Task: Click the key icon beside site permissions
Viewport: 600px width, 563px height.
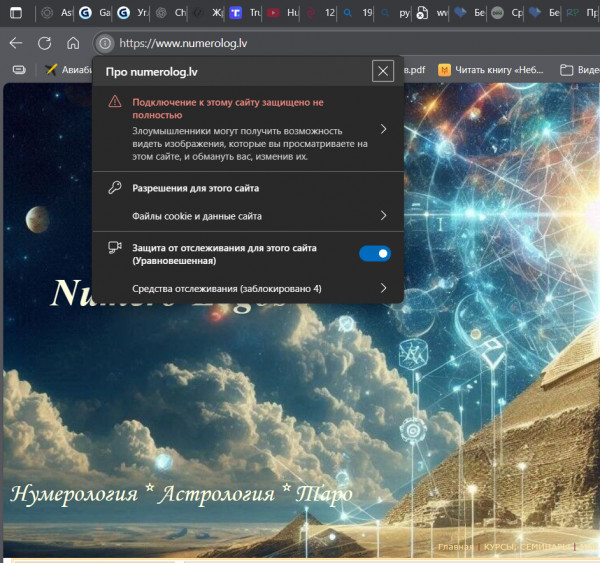Action: pyautogui.click(x=115, y=188)
